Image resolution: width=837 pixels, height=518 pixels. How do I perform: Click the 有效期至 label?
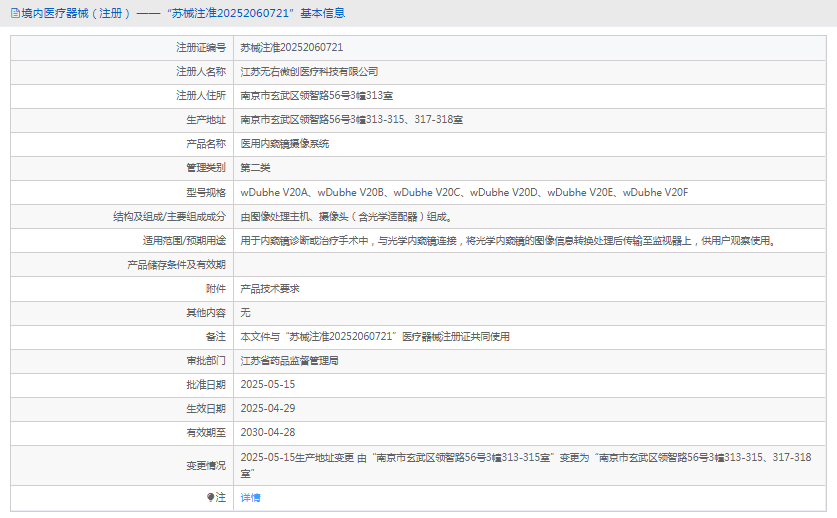coord(206,433)
